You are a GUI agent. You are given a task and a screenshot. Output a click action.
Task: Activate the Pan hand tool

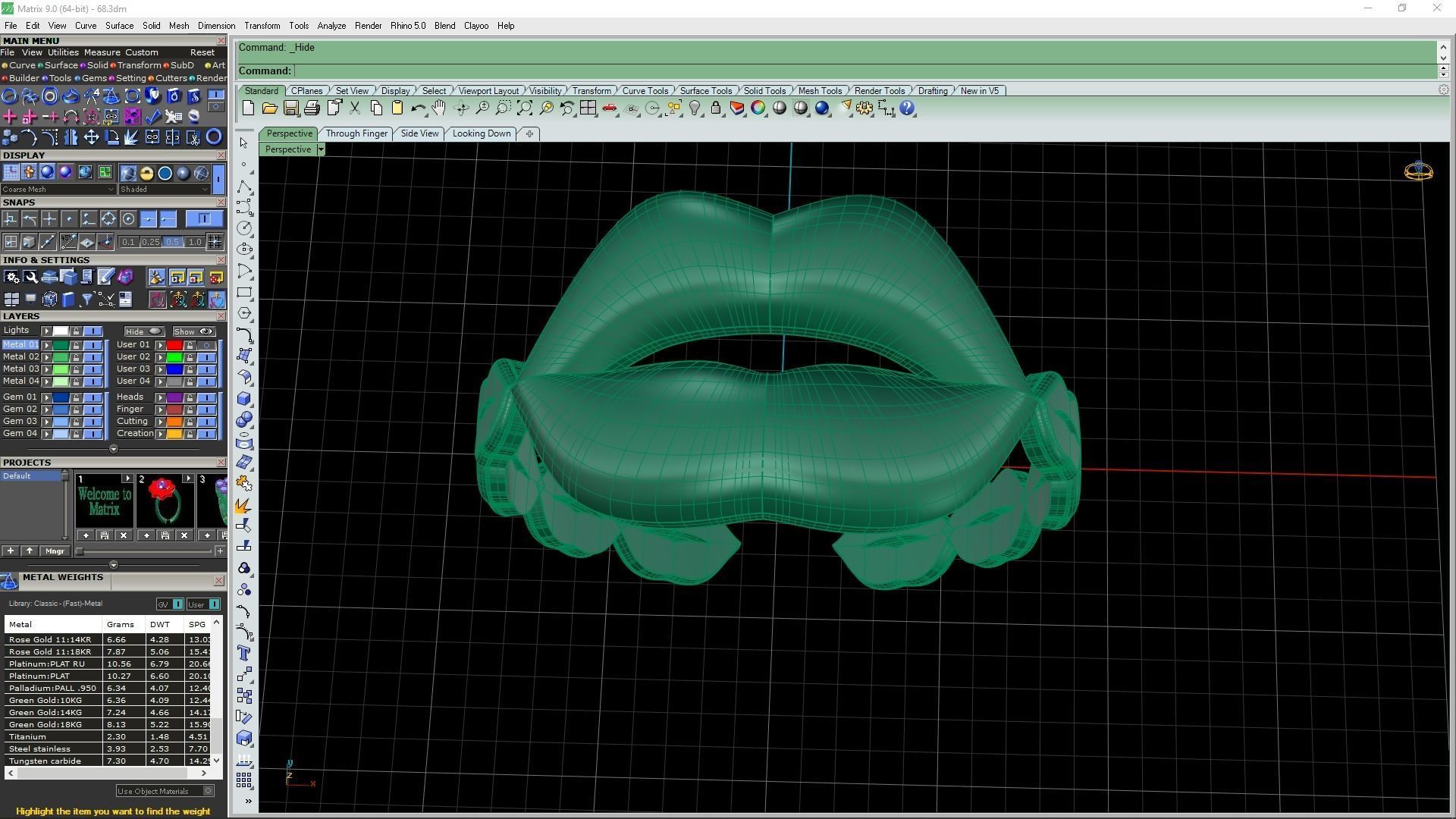439,108
